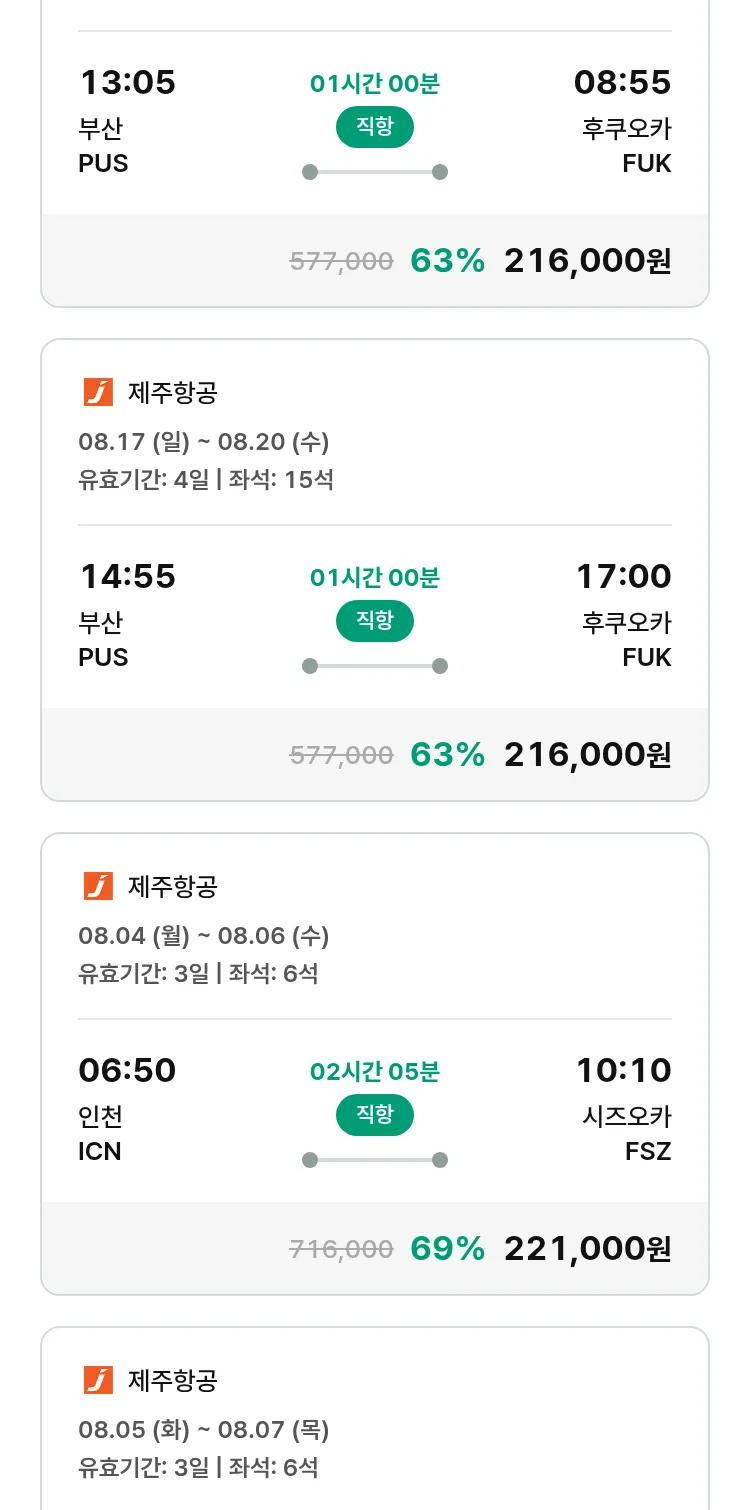Click the Jeju Air logo on the 08.04 flight
Viewport: 750px width, 1510px height.
tap(98, 887)
